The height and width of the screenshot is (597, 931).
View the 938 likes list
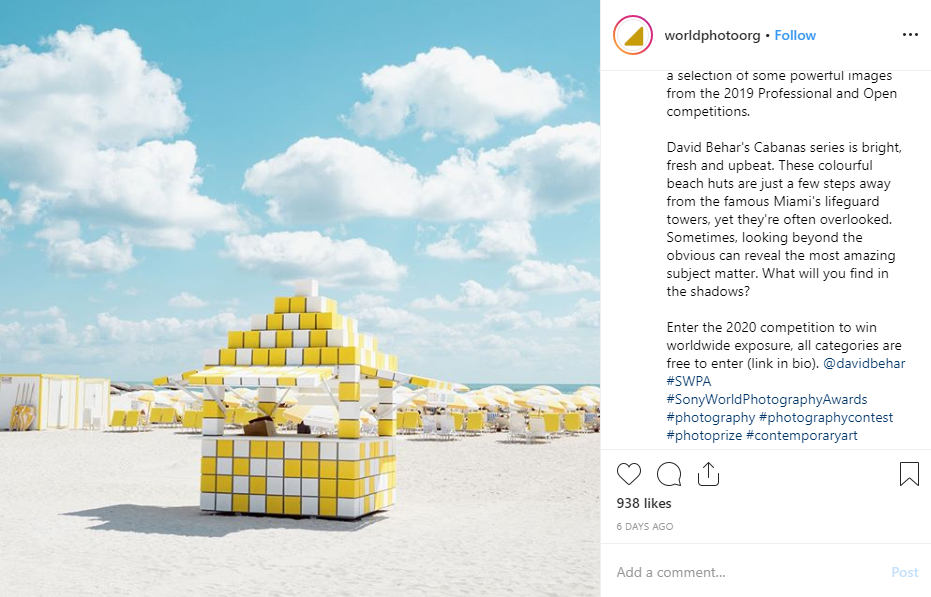[x=644, y=503]
